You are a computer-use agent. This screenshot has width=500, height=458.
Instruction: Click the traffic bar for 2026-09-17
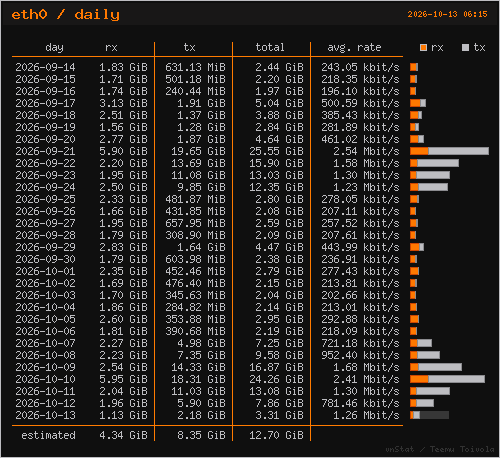(x=418, y=103)
